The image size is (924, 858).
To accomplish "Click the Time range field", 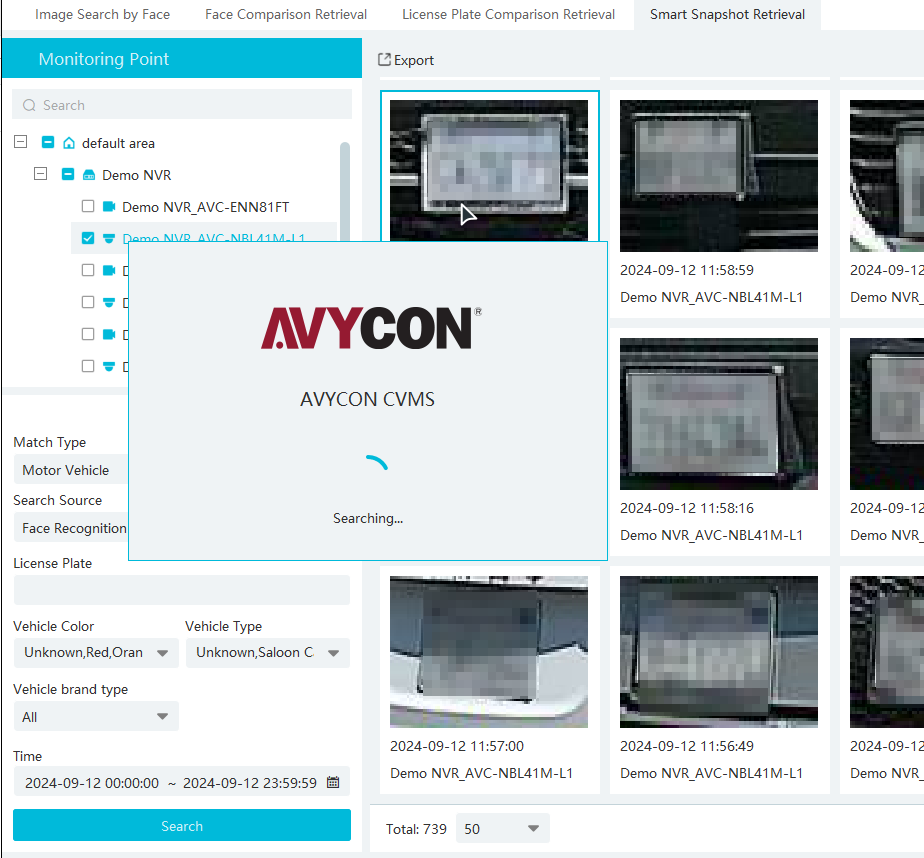I will pyautogui.click(x=182, y=783).
